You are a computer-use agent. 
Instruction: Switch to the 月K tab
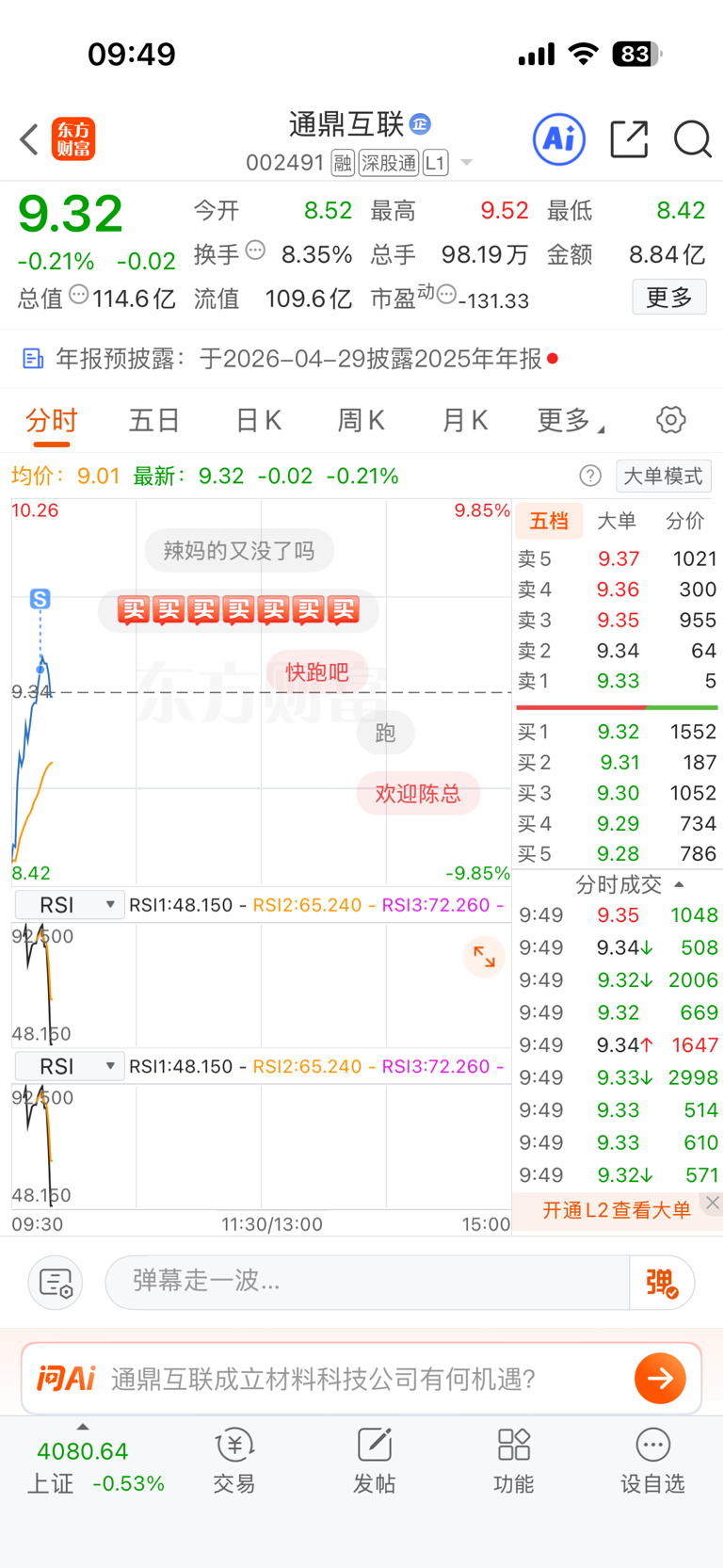[465, 420]
